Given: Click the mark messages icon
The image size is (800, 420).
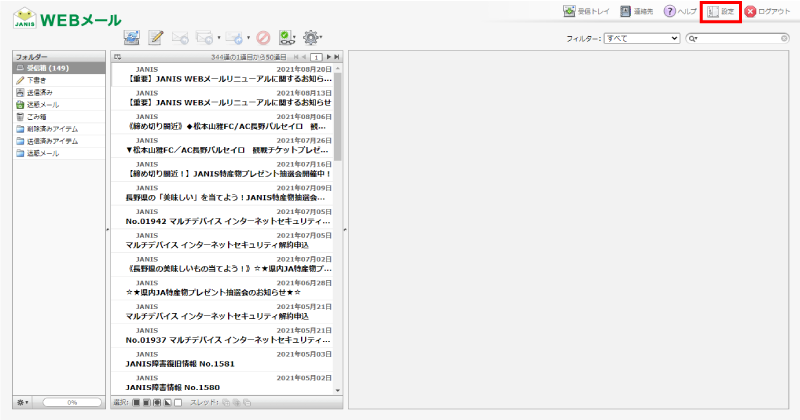Looking at the screenshot, I should pos(287,37).
